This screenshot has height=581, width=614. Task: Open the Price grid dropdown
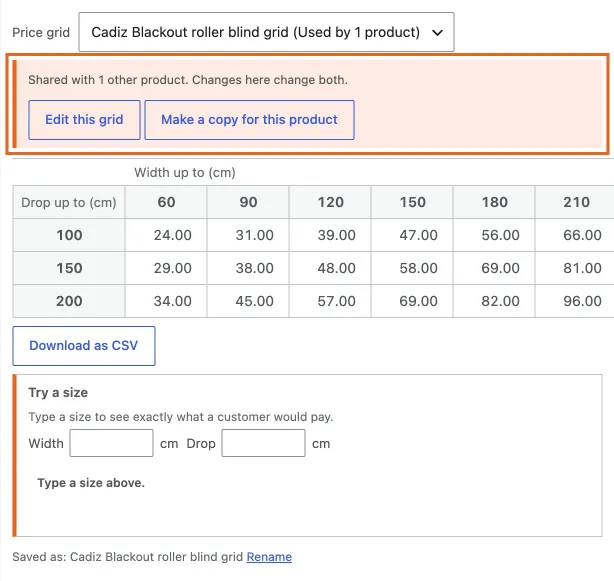point(266,32)
